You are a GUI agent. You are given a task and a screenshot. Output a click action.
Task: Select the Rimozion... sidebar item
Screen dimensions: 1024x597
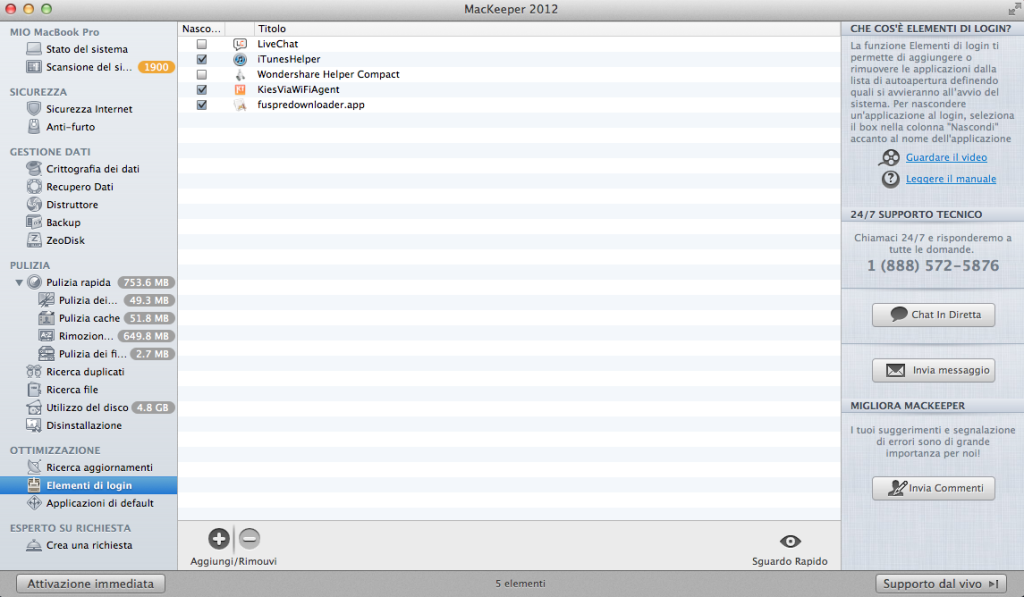(x=89, y=336)
